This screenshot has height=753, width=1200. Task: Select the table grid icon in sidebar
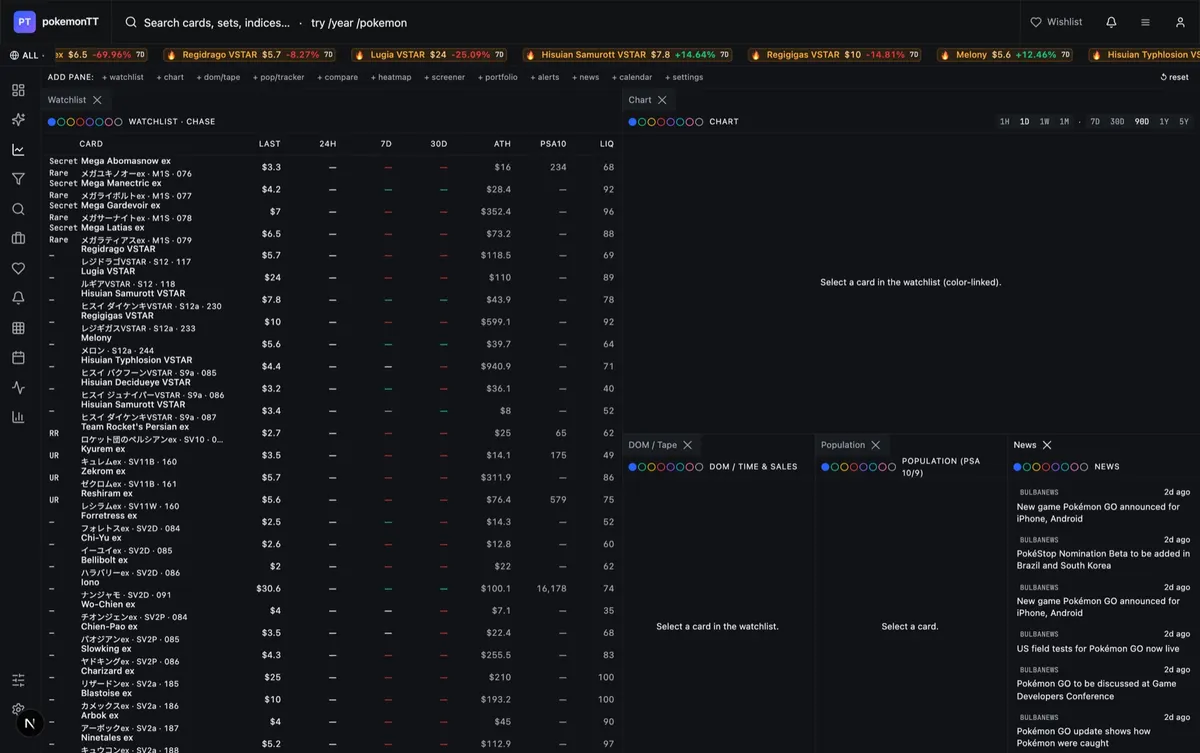(x=18, y=328)
